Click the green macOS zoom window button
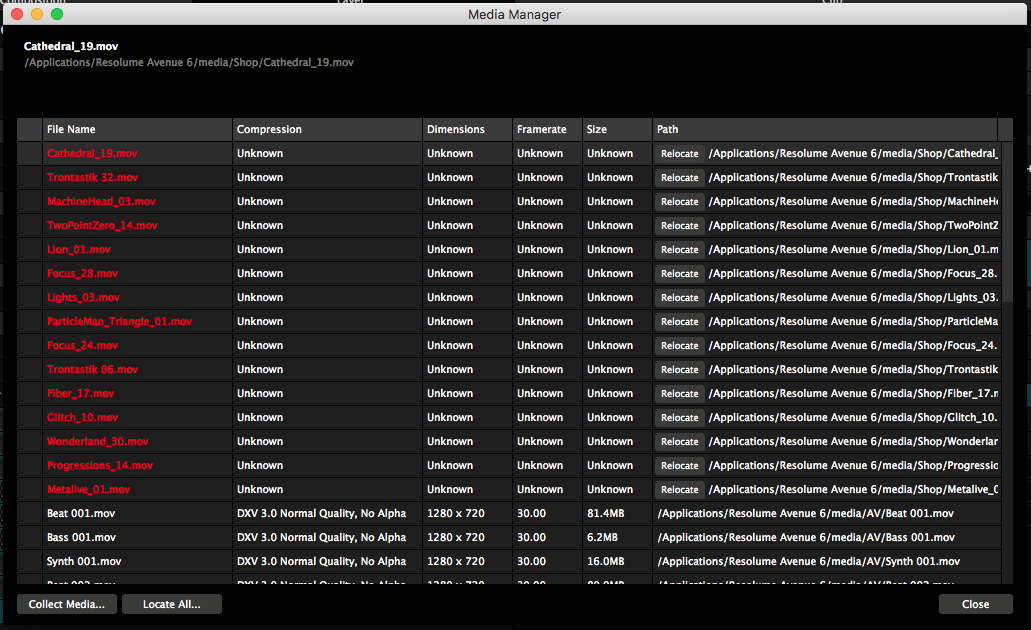 click(57, 14)
